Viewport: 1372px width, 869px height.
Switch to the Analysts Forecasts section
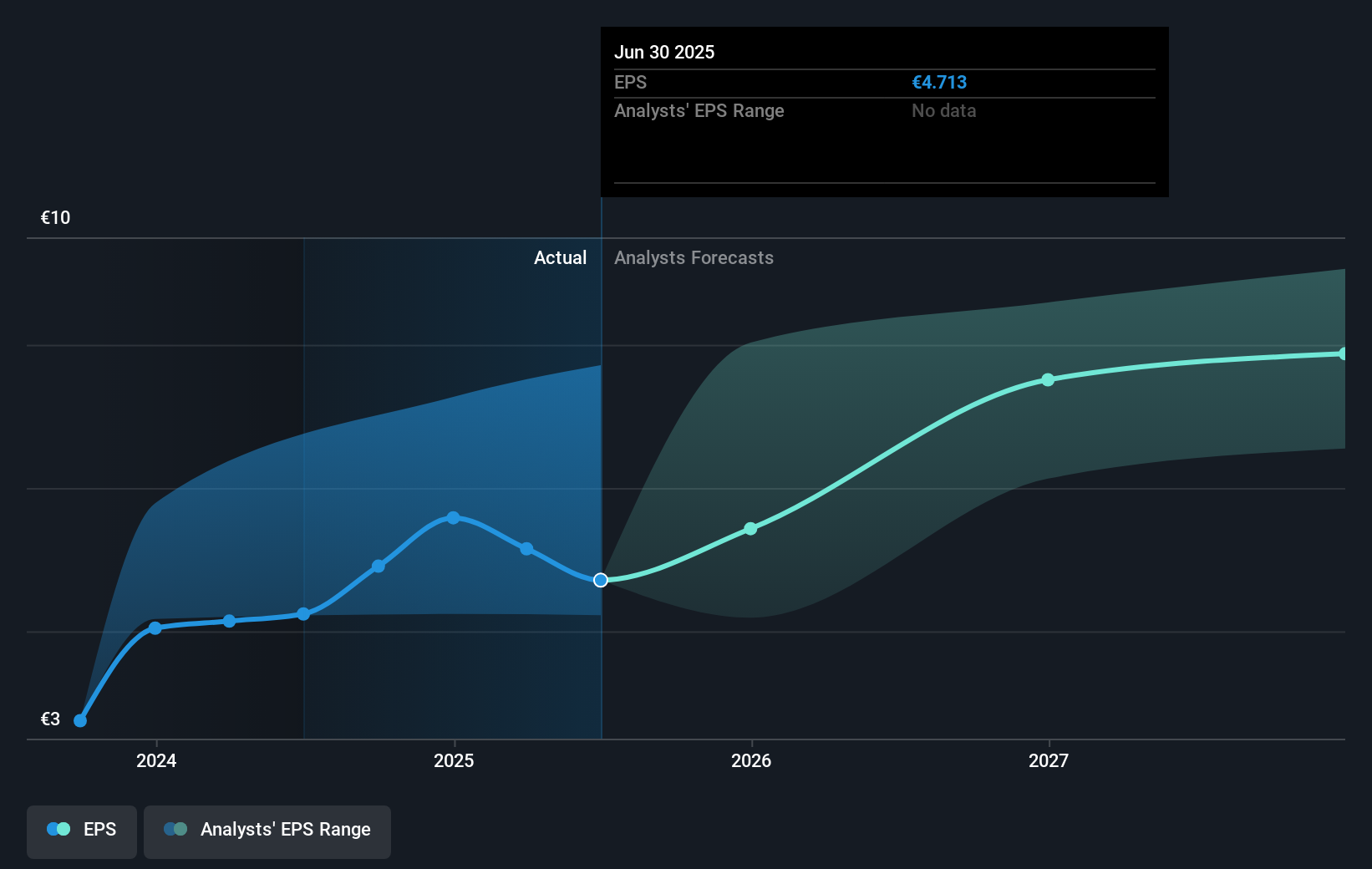(x=694, y=258)
